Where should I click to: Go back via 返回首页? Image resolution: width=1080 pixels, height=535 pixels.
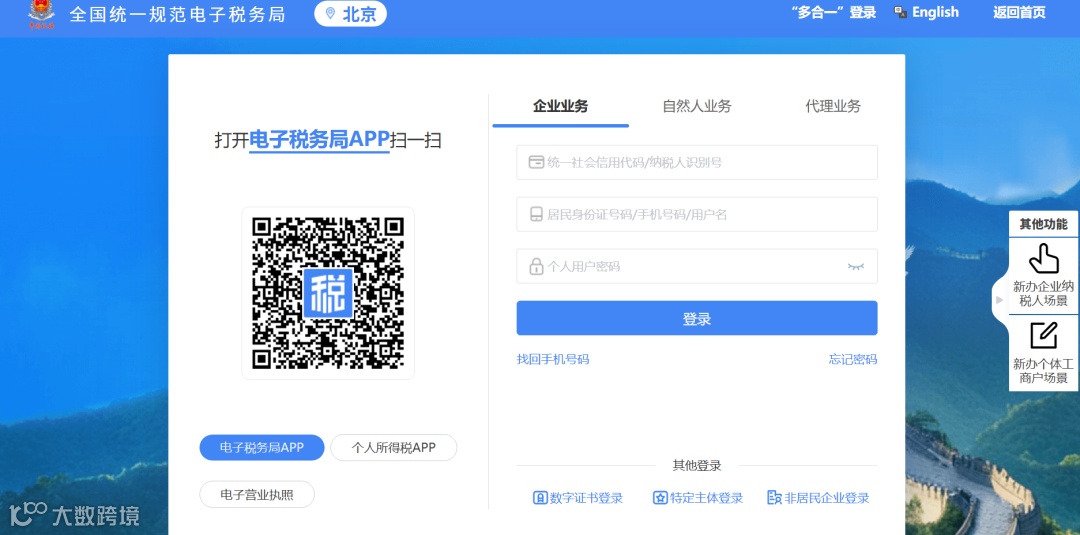1019,12
